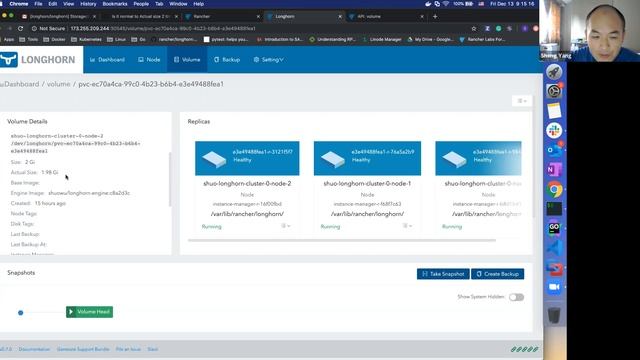Reload the page with refresh icon
Screen dimensions: 640x360
coord(20,29)
